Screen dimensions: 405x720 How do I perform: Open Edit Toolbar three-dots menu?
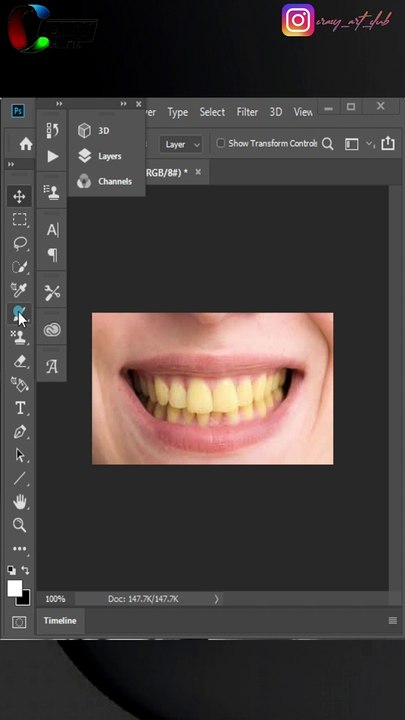click(x=19, y=549)
